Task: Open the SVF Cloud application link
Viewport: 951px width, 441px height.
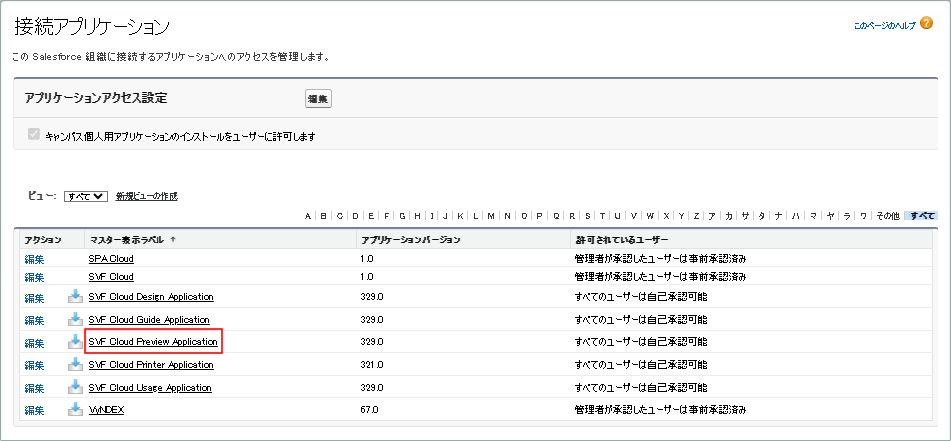Action: [x=111, y=277]
